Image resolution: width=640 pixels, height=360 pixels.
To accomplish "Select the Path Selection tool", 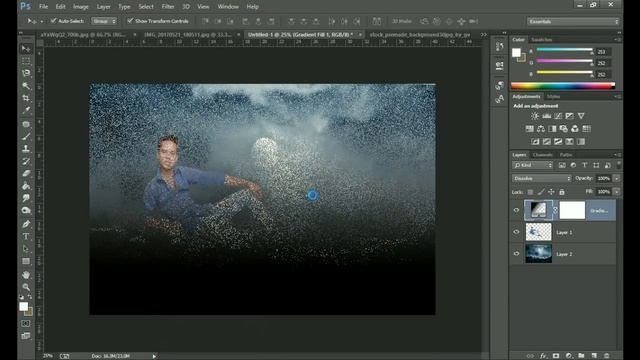I will 26,249.
